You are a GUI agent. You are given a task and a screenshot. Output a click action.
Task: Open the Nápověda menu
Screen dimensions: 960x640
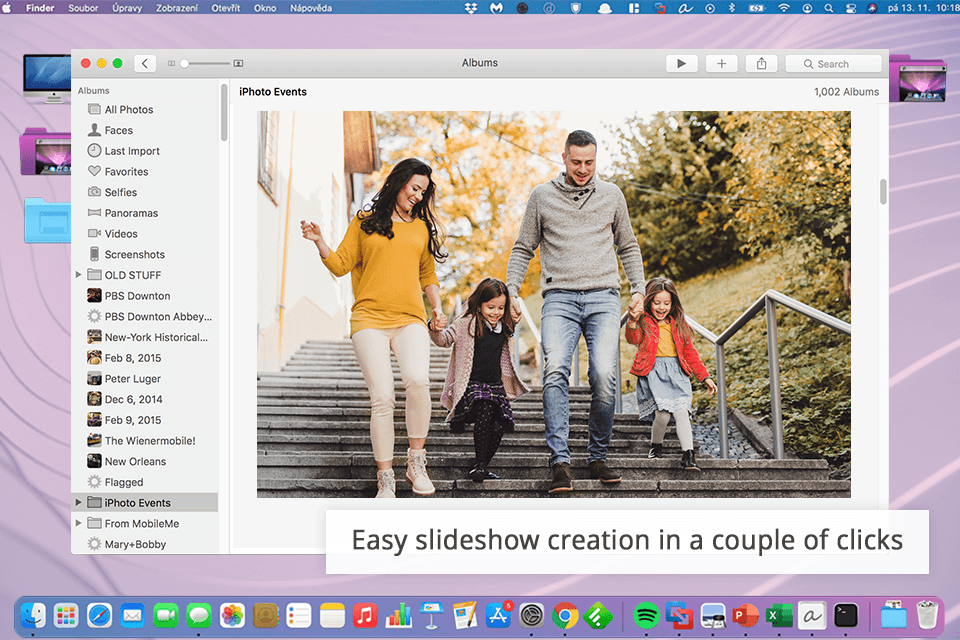click(311, 8)
